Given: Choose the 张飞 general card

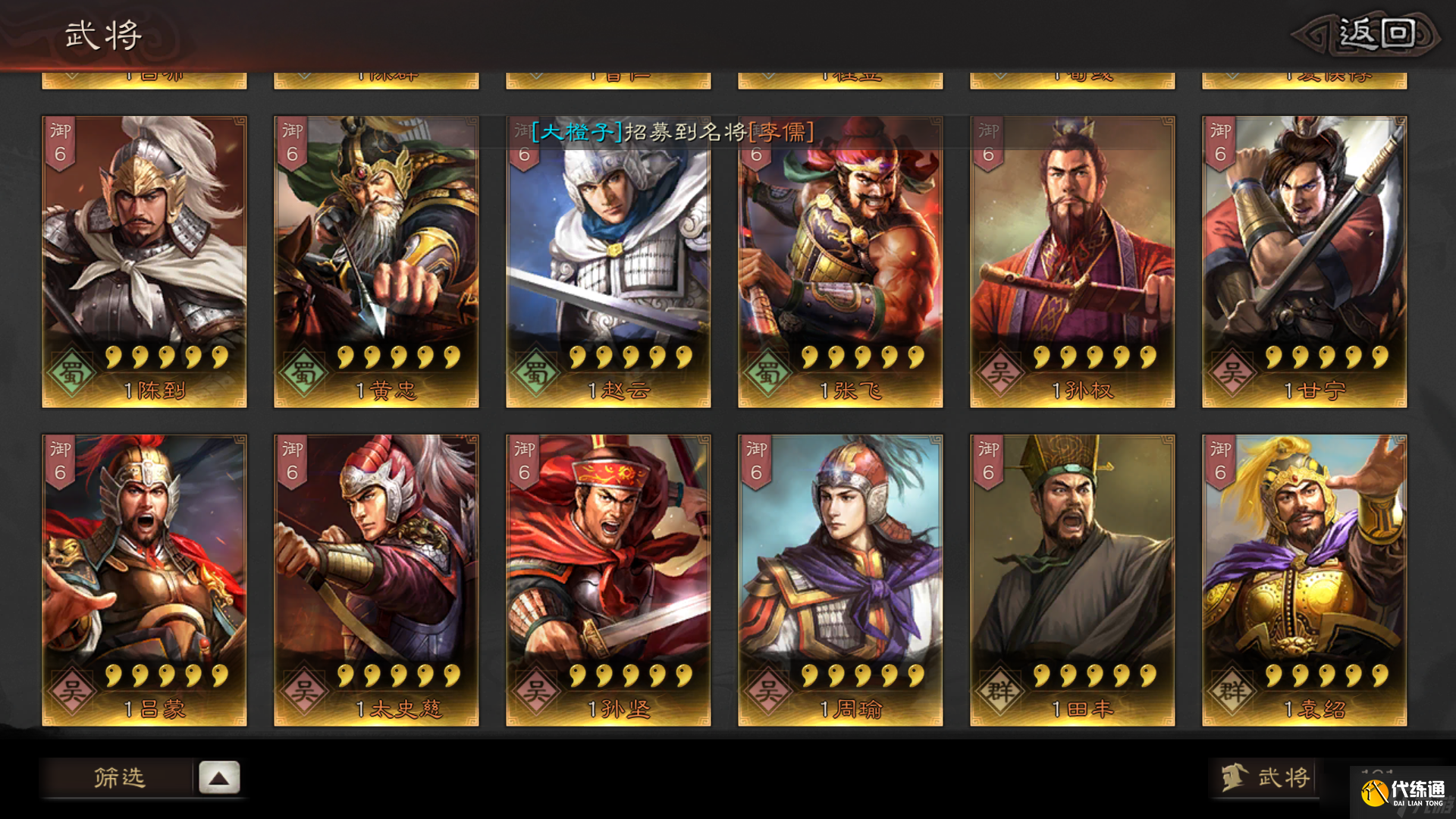Looking at the screenshot, I should click(840, 262).
